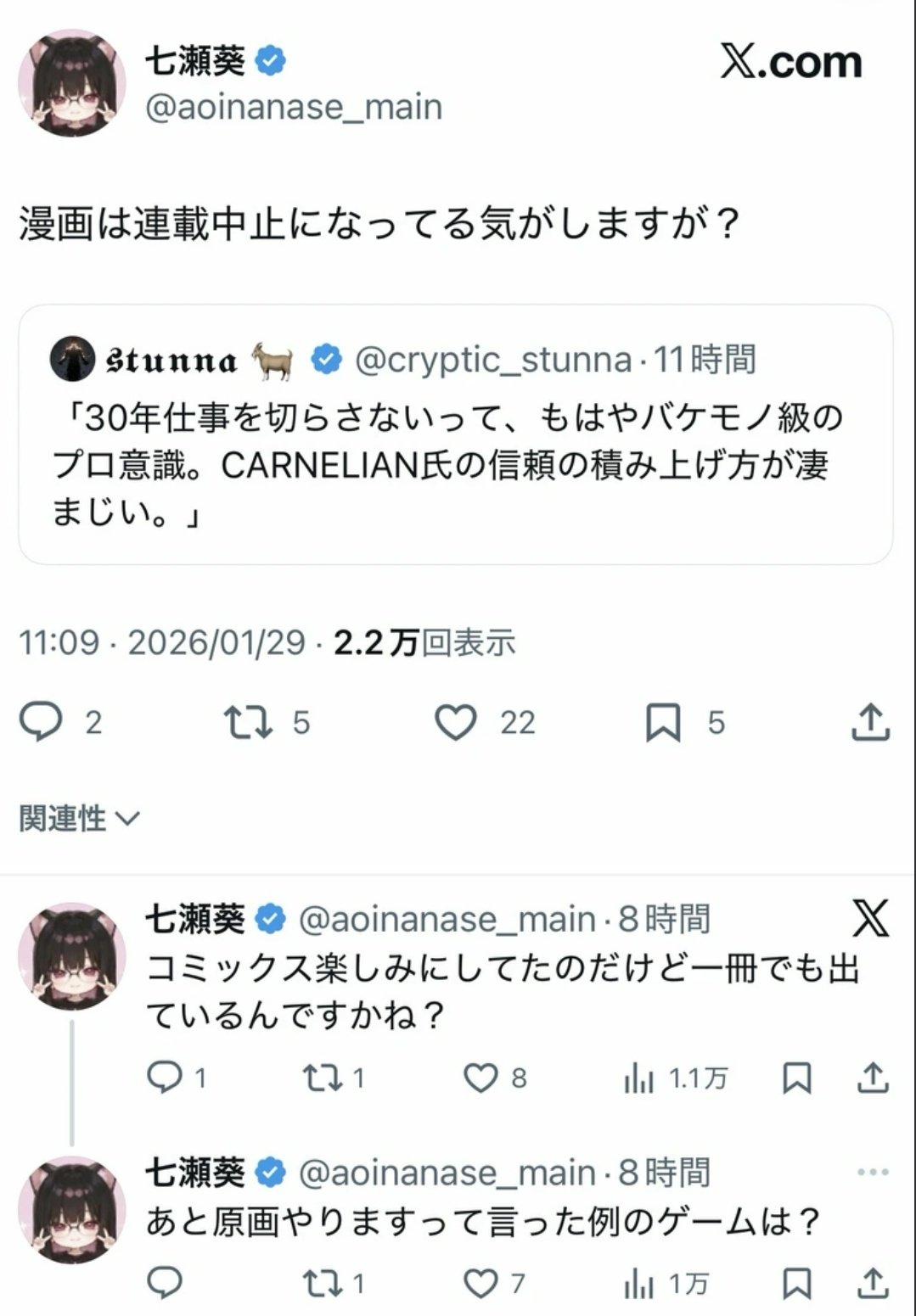Open more options on the last reply
Screen dimensions: 916x1316
point(873,1173)
